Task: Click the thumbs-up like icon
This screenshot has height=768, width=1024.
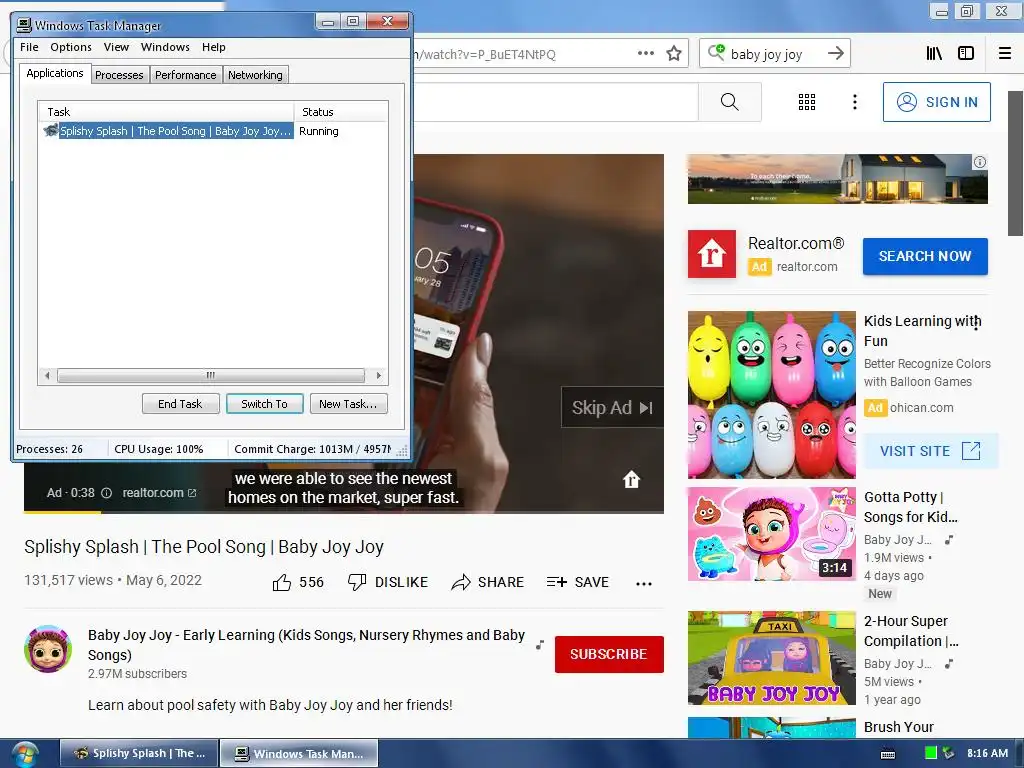Action: pos(281,583)
